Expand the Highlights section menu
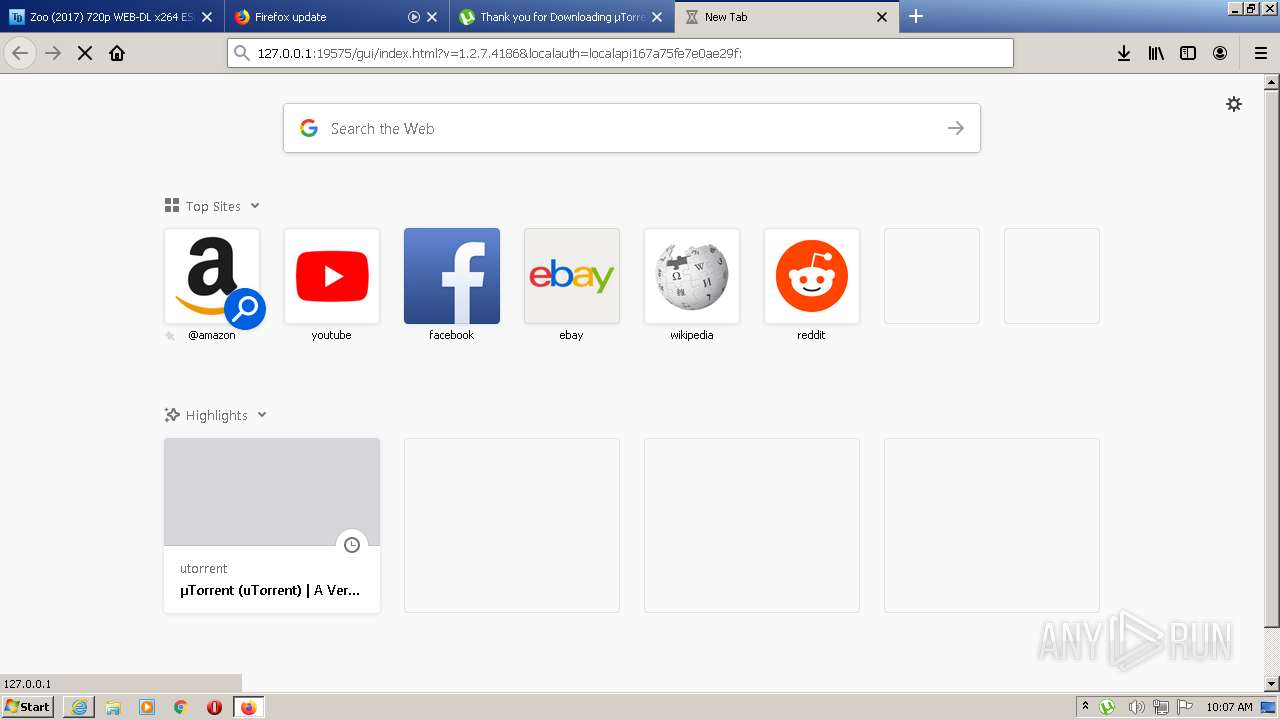The image size is (1280, 720). pos(262,415)
